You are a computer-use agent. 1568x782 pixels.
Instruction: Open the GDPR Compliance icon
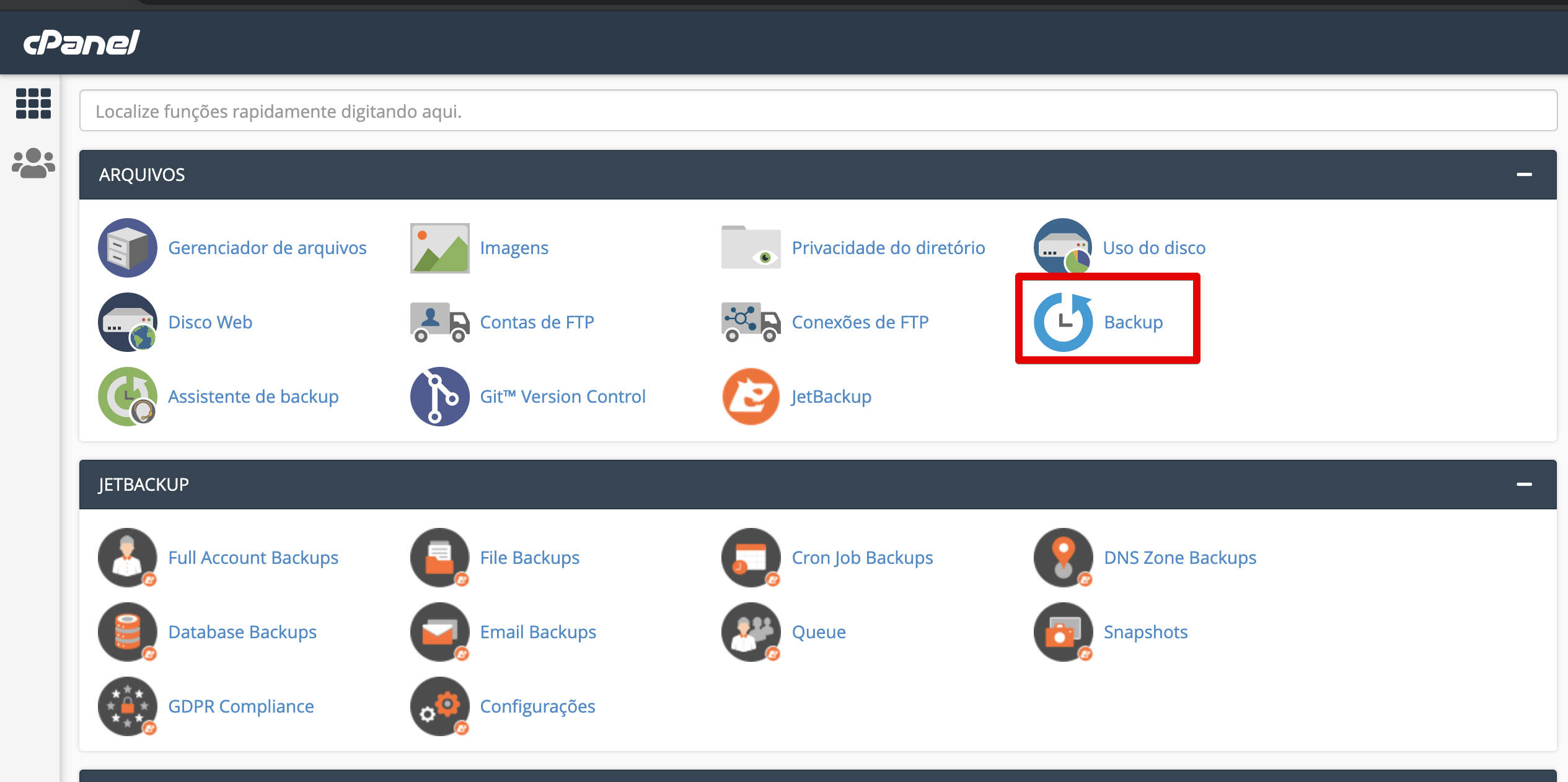128,706
